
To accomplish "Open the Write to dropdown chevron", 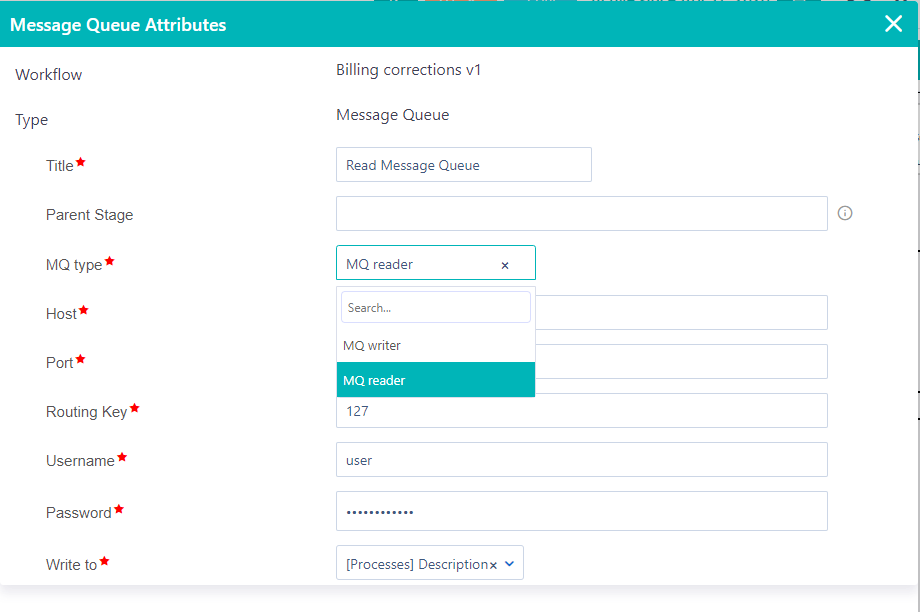I will pos(511,562).
